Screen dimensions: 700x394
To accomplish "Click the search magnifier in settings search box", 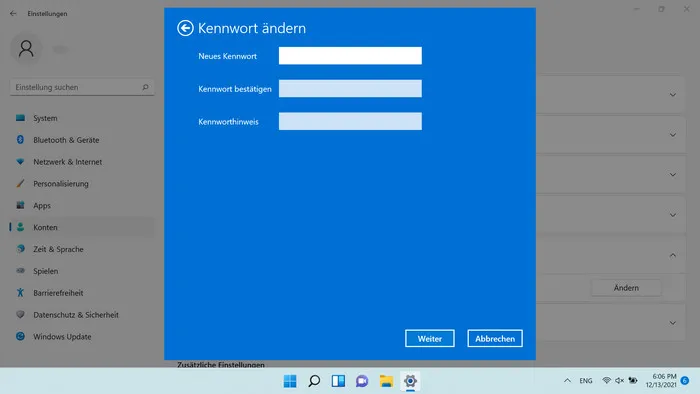I will [145, 87].
